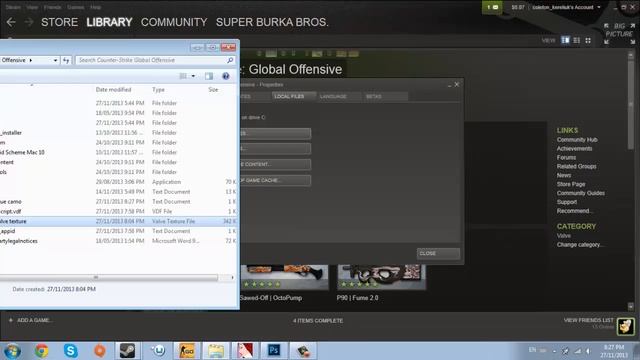Show hidden tray icons arrow
The height and width of the screenshot is (360, 640).
tap(554, 351)
